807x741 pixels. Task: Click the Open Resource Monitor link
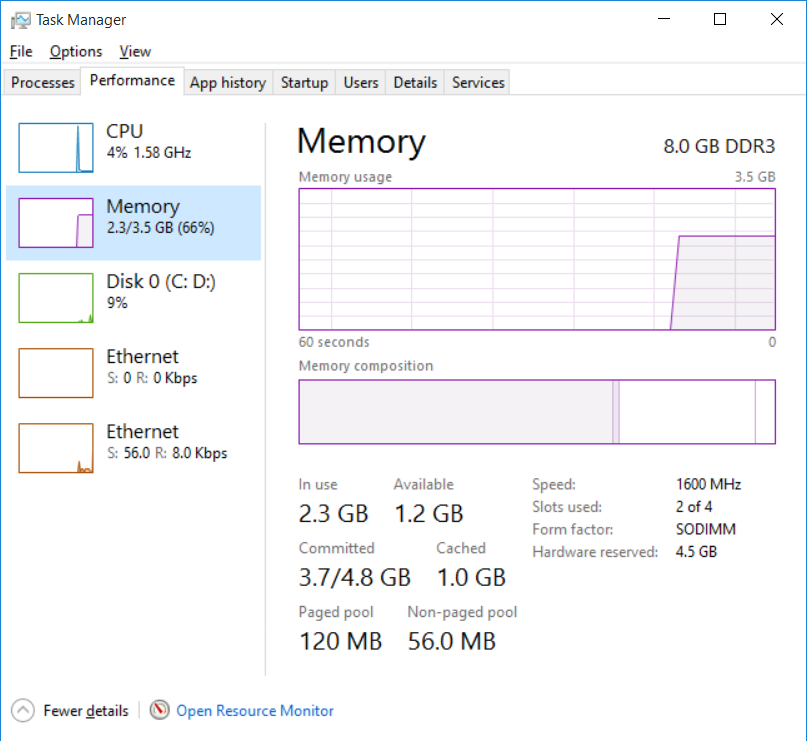255,711
